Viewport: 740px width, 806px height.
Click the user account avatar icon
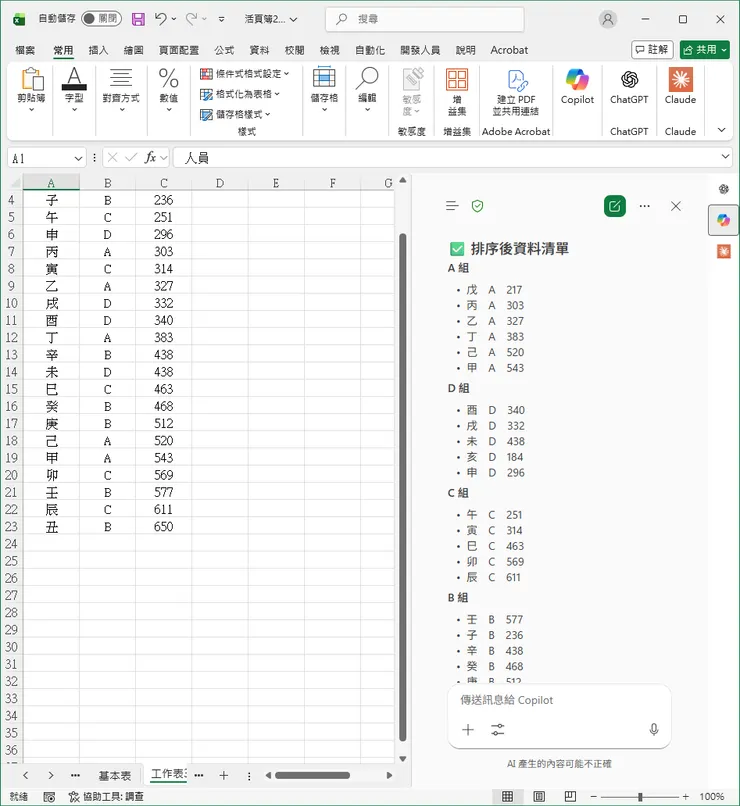tap(608, 20)
